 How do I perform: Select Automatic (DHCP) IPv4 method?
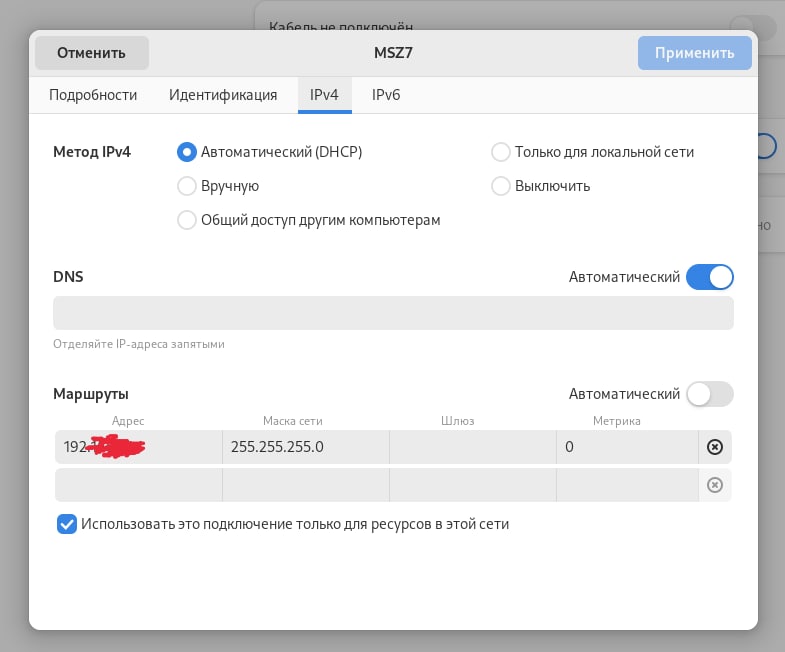click(x=186, y=152)
